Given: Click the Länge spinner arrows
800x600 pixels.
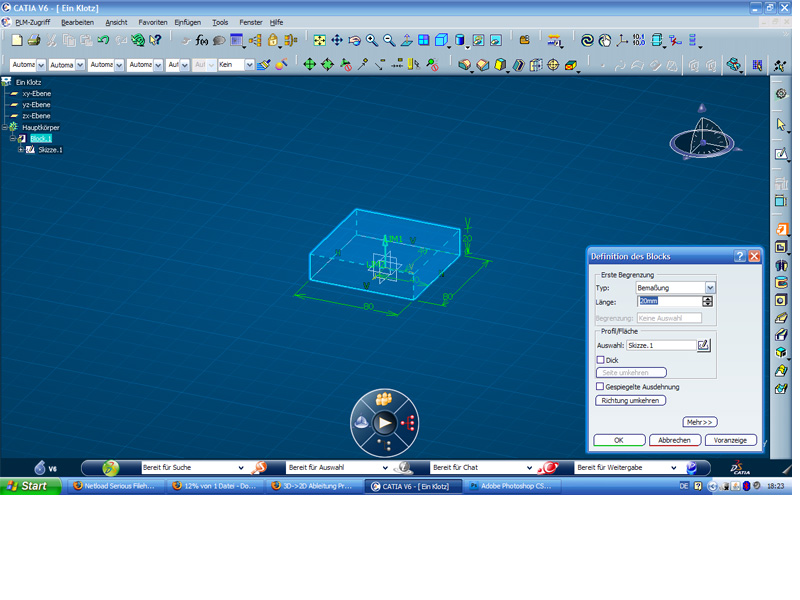Looking at the screenshot, I should 707,302.
